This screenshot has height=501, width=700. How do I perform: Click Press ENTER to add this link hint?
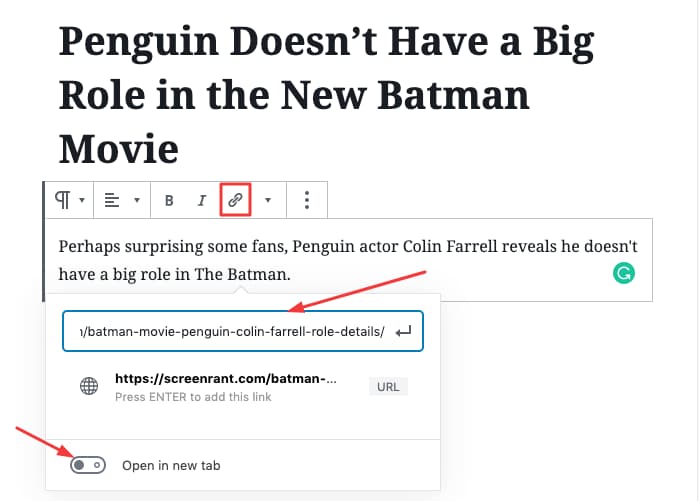tap(193, 397)
